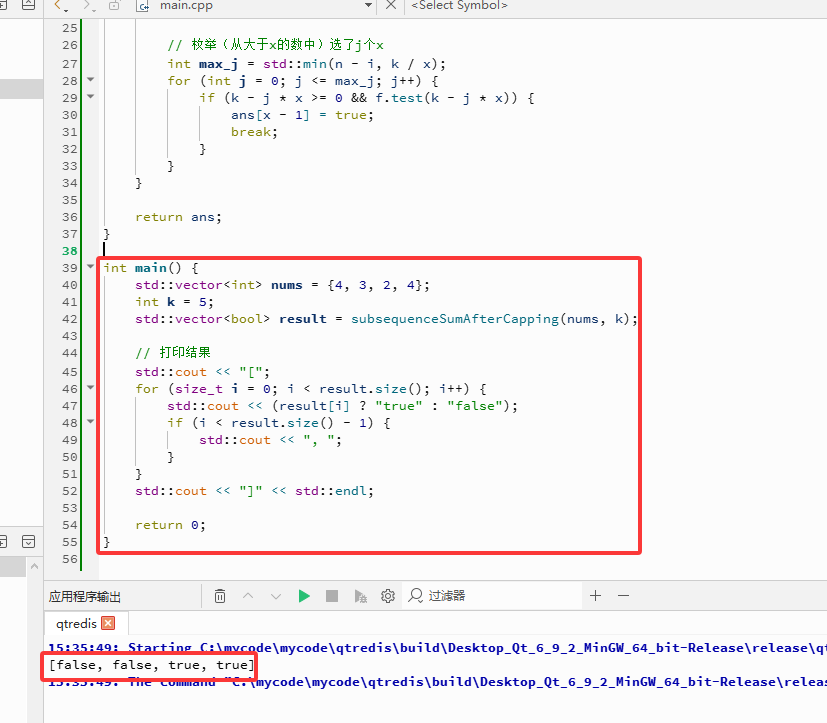Click the 'return ans;' statement
The height and width of the screenshot is (723, 827).
178,217
